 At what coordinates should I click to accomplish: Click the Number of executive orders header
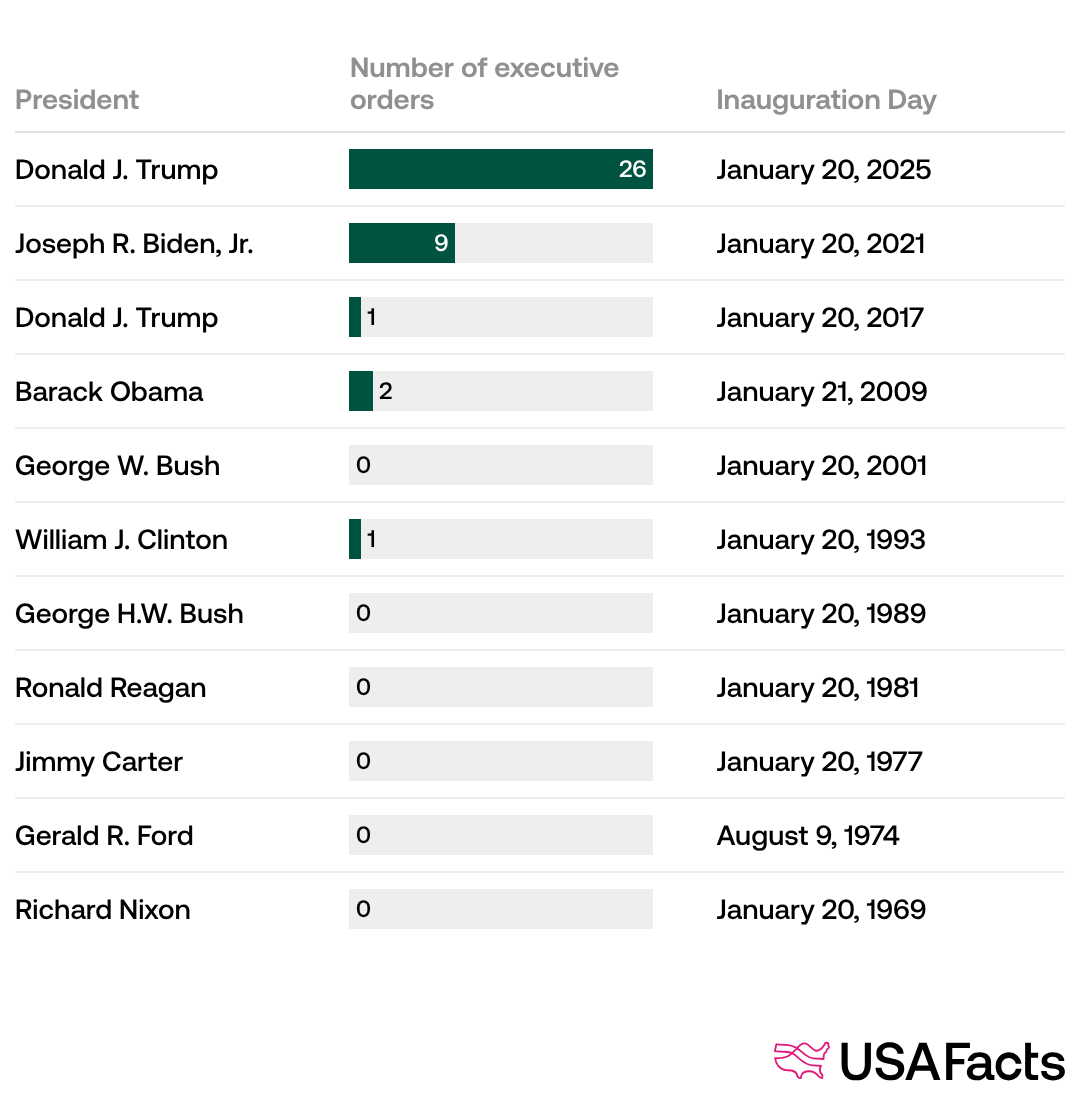[x=484, y=84]
